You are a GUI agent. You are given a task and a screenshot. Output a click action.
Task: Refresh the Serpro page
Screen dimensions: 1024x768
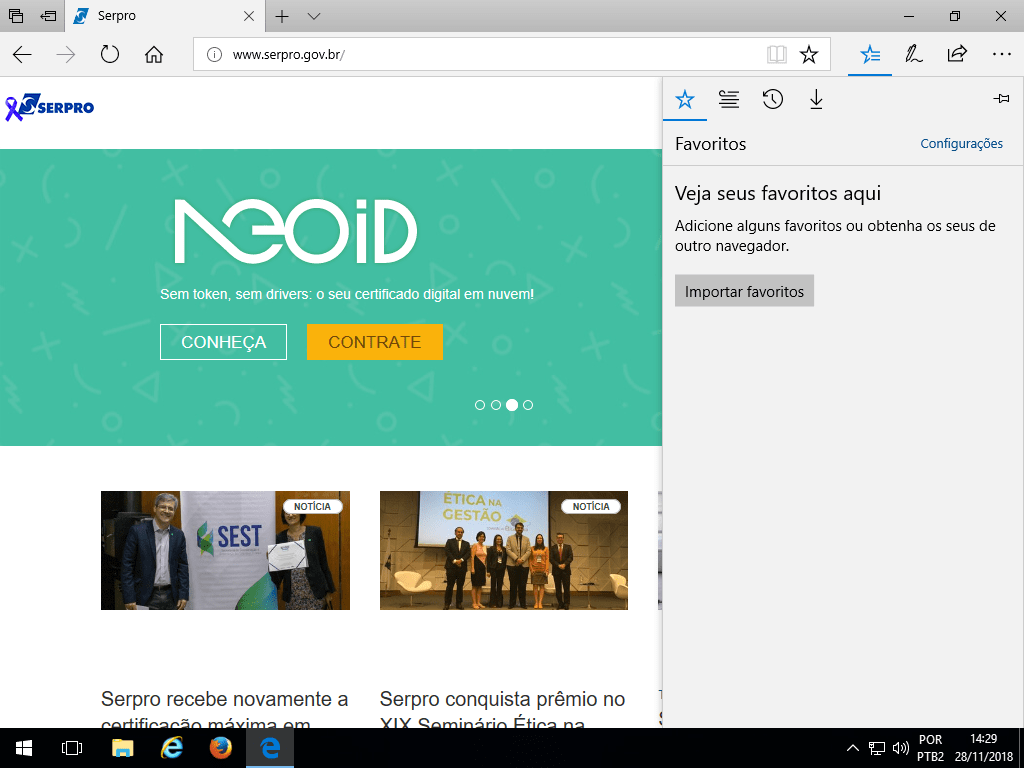[110, 55]
